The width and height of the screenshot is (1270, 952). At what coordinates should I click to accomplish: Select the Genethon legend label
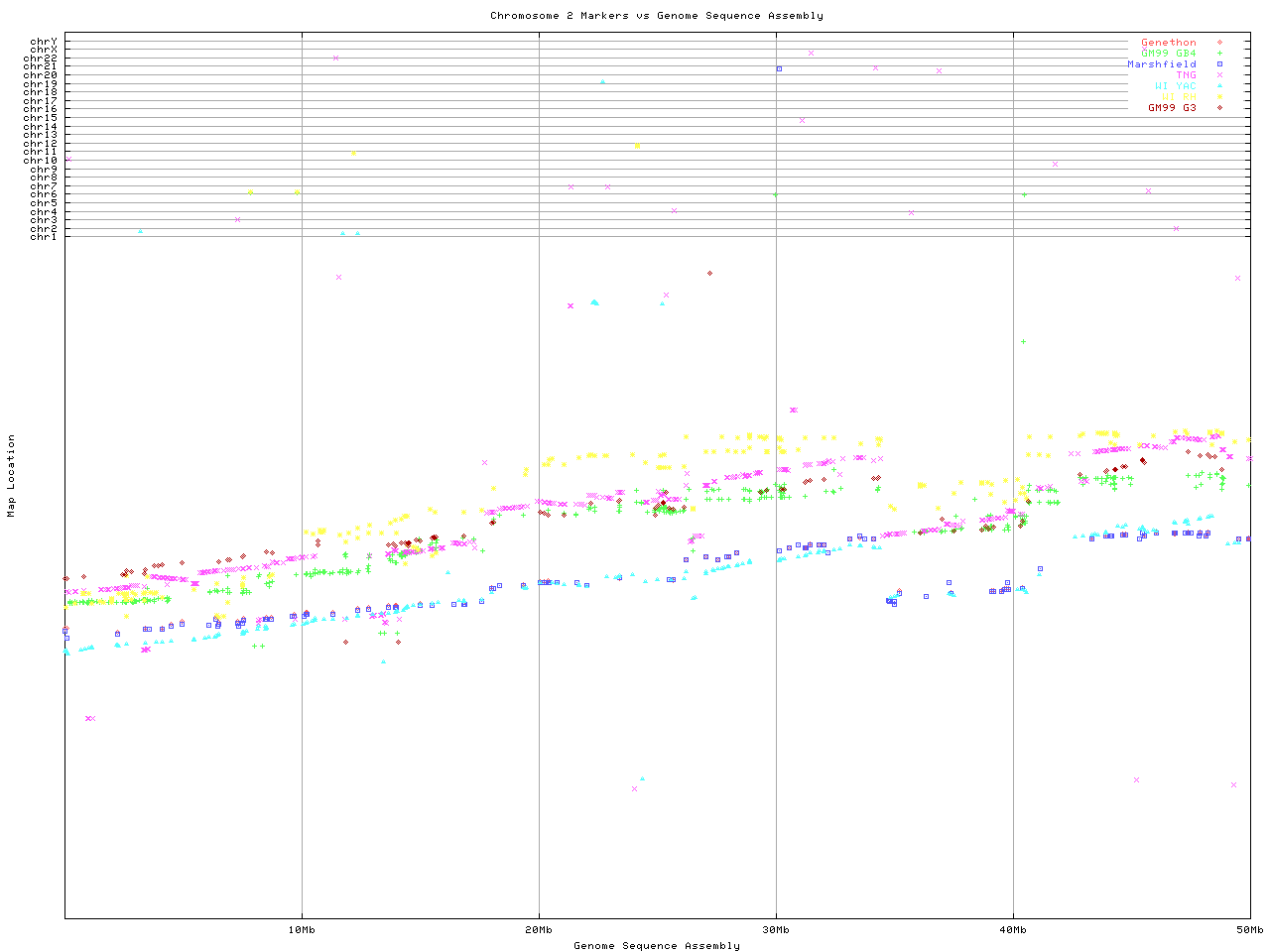1168,43
